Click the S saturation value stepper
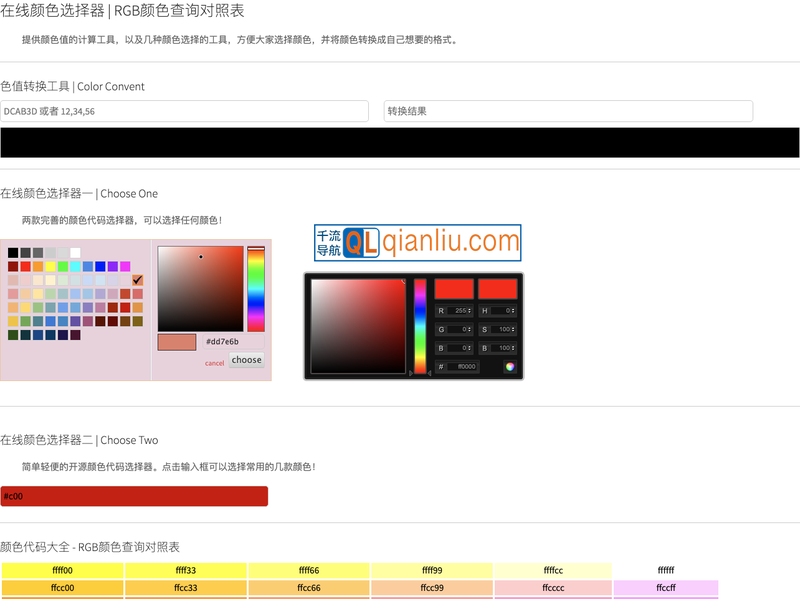Viewport: 800px width, 599px height. click(513, 329)
